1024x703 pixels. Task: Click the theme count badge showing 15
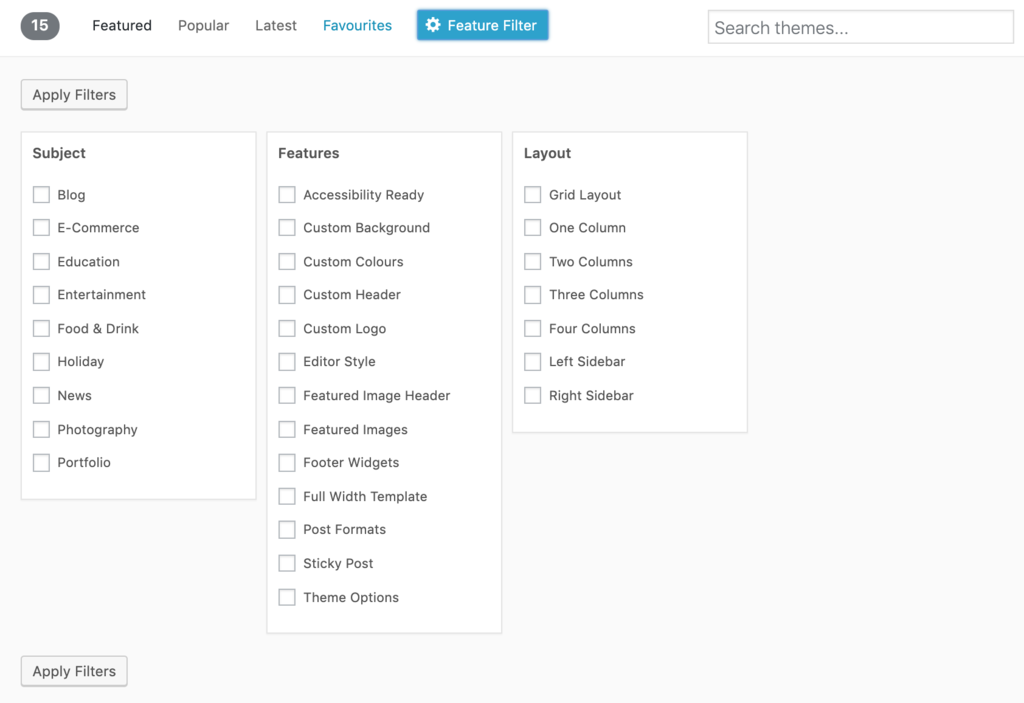point(39,25)
